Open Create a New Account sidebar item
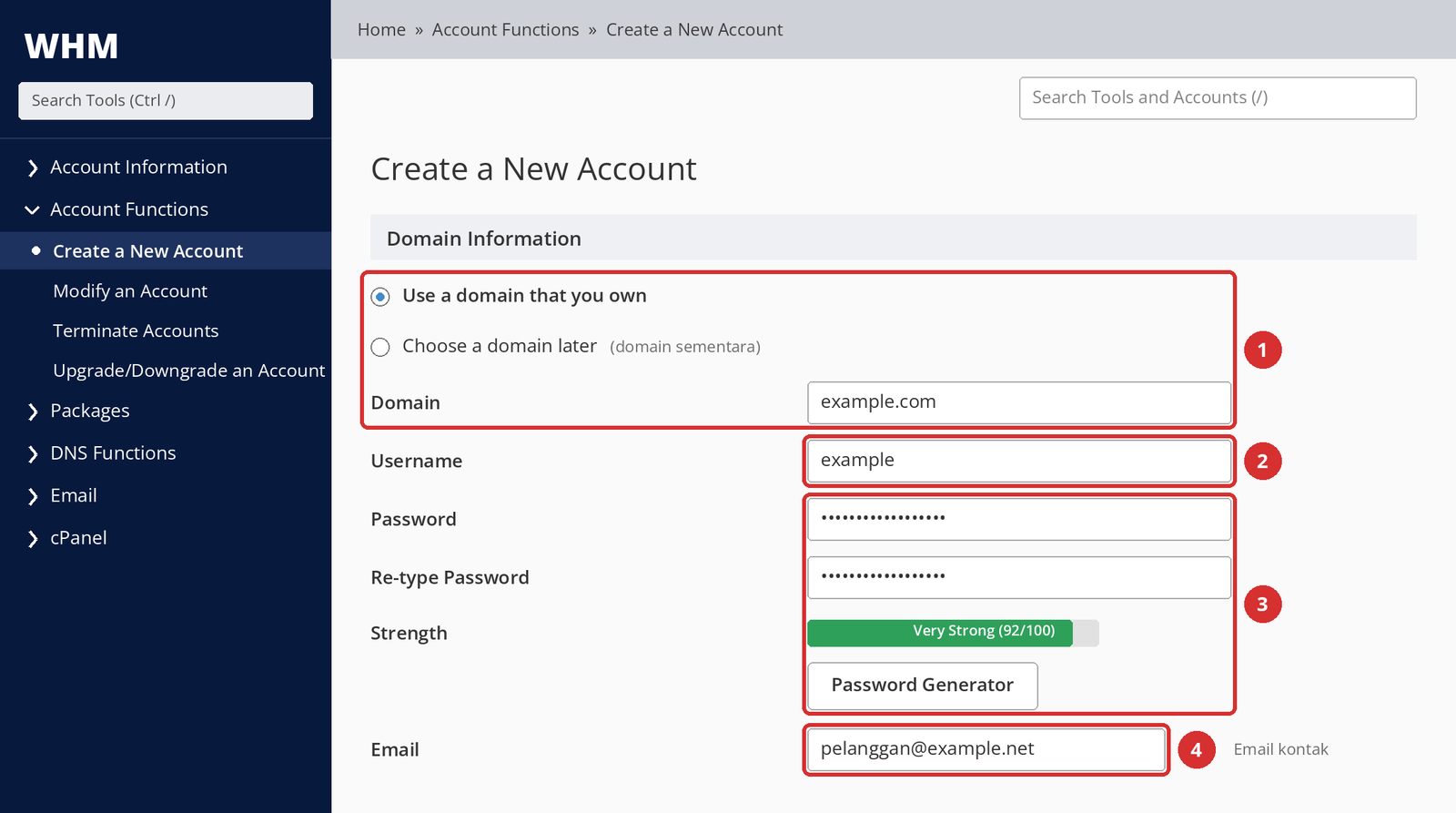1456x813 pixels. tap(166, 251)
